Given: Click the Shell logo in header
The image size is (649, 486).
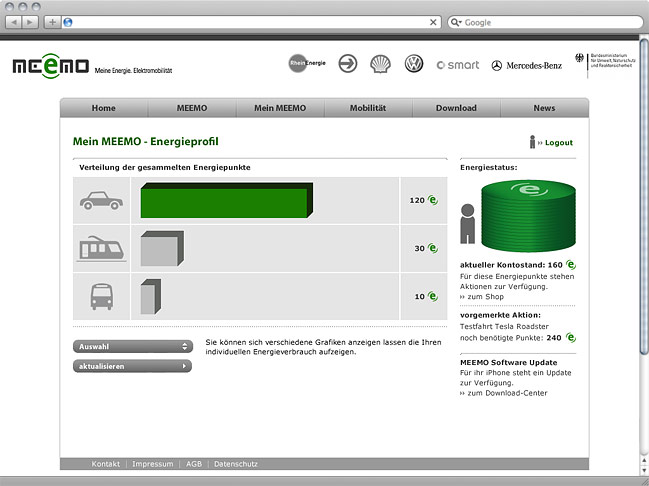Looking at the screenshot, I should click(380, 64).
